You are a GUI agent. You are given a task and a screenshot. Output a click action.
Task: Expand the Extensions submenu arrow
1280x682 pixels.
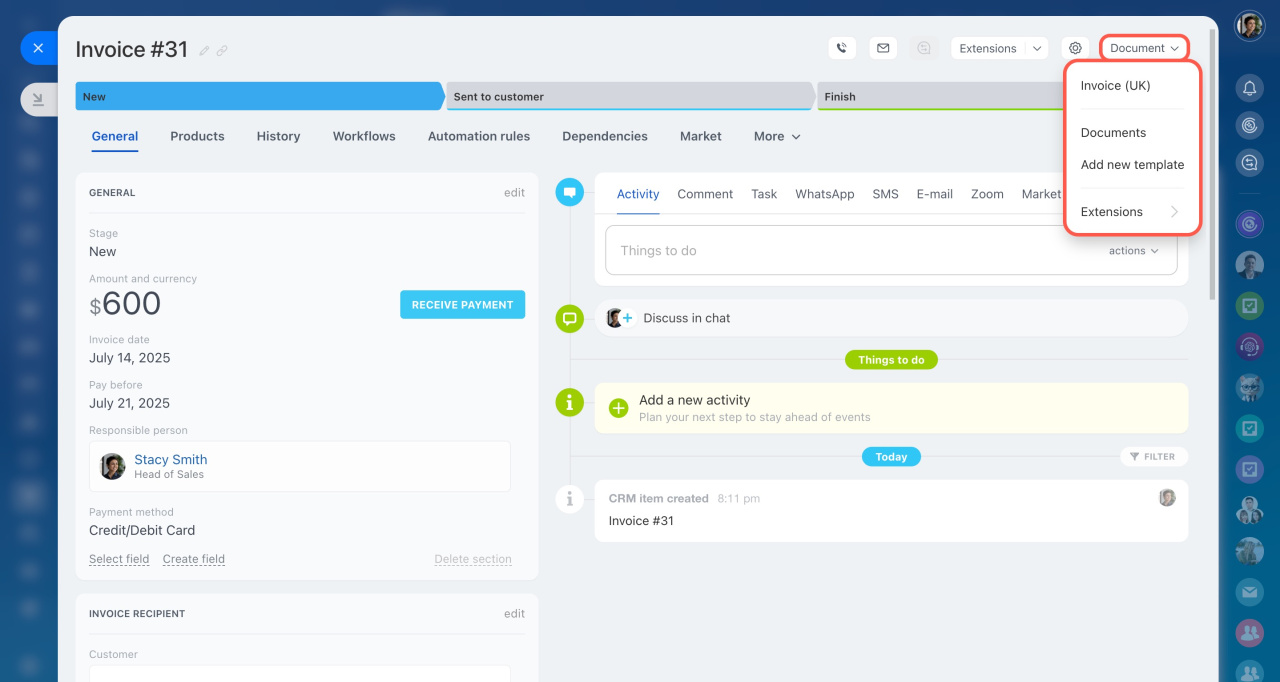pos(1174,212)
